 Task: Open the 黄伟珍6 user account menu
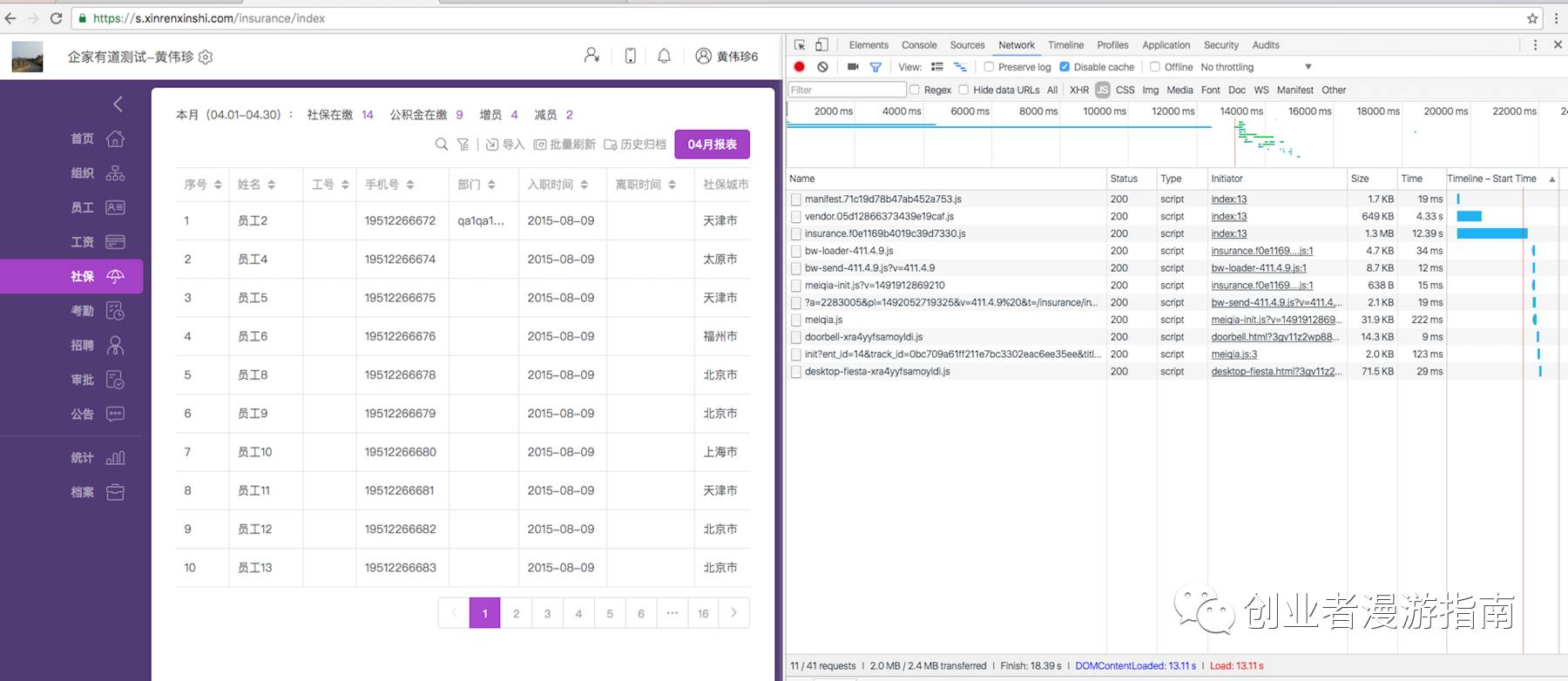(727, 56)
